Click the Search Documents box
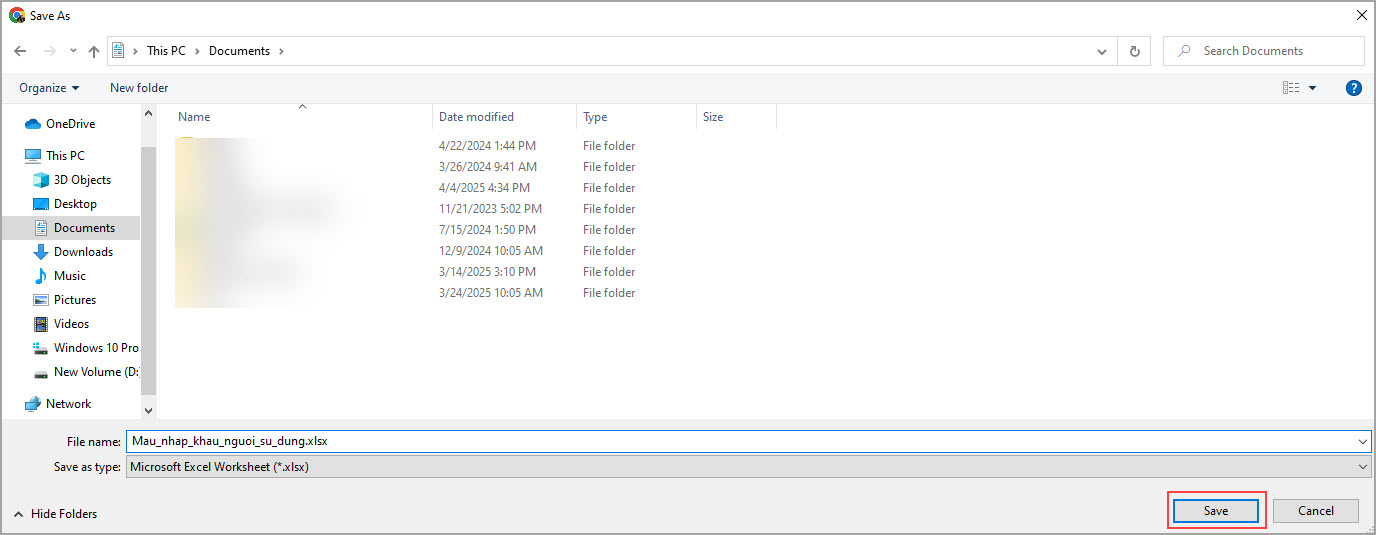 1264,51
